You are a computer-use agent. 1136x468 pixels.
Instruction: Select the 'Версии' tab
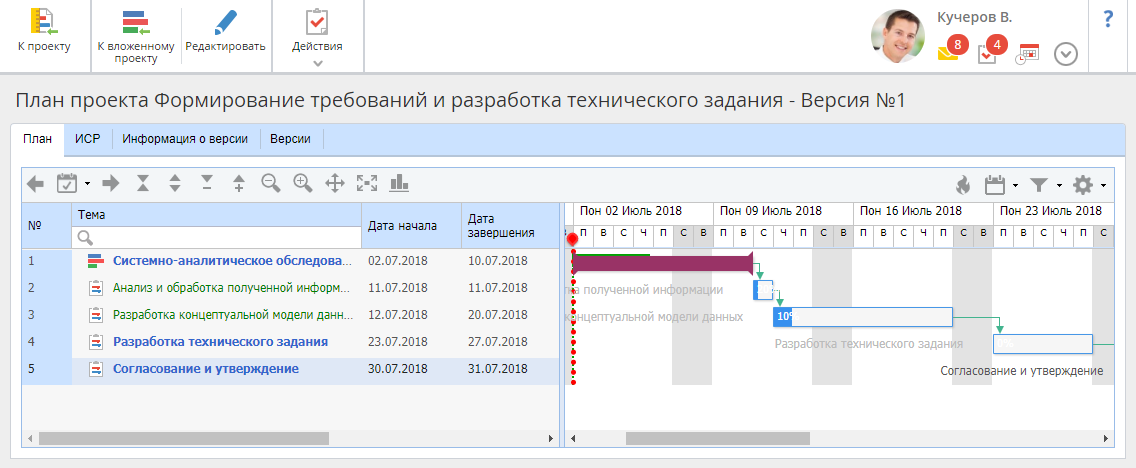tap(290, 139)
